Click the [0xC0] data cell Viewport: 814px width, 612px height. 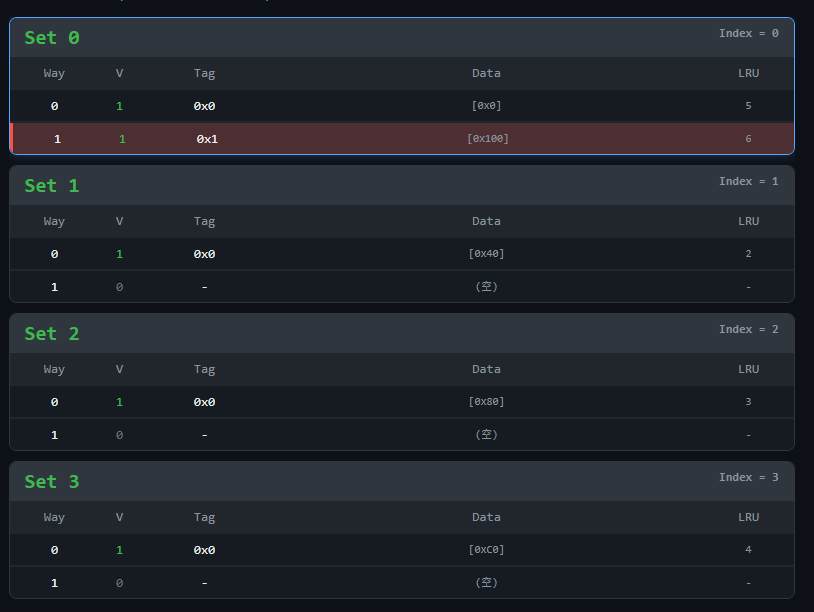pos(486,550)
